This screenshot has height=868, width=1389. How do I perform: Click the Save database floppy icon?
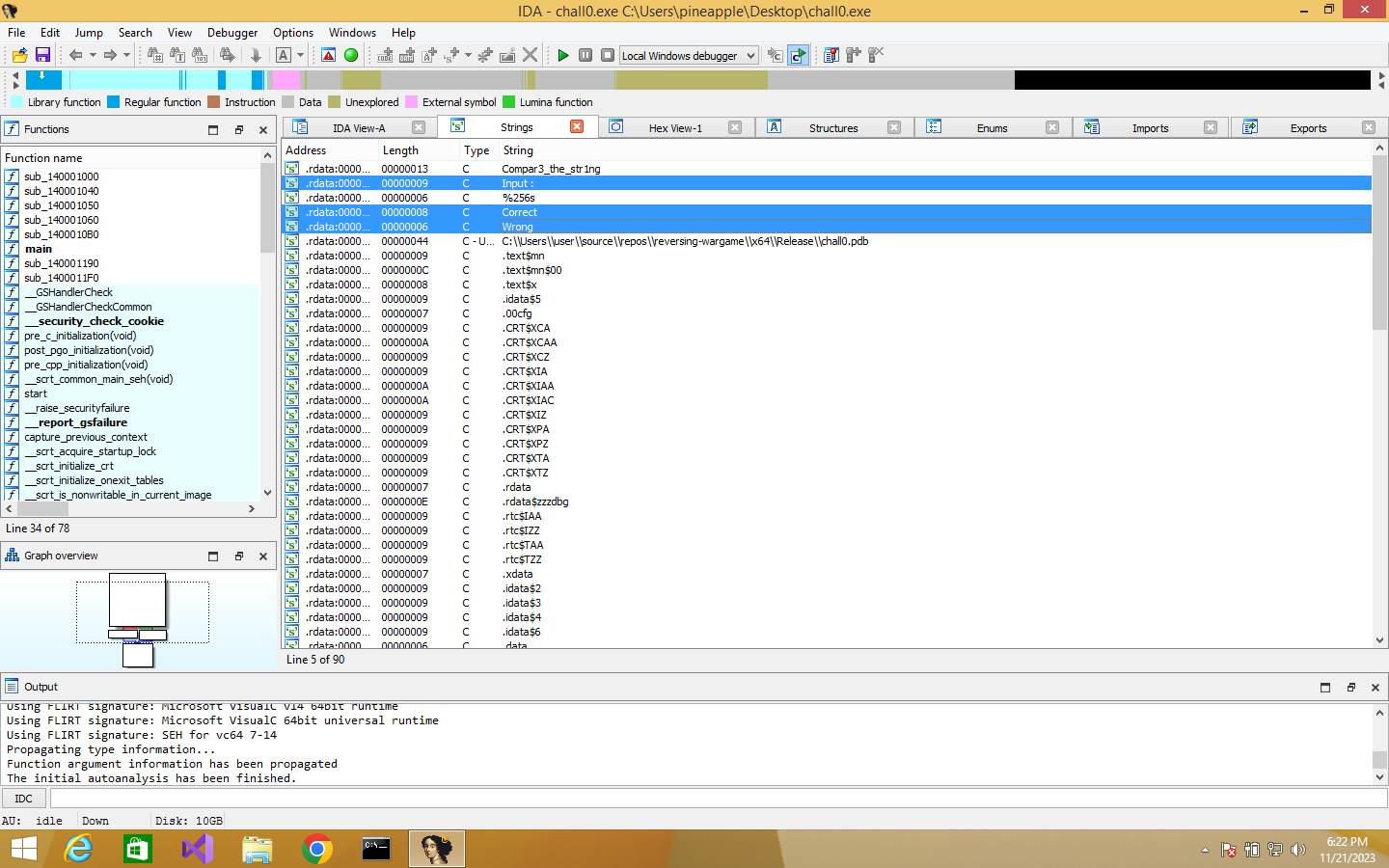[42, 55]
